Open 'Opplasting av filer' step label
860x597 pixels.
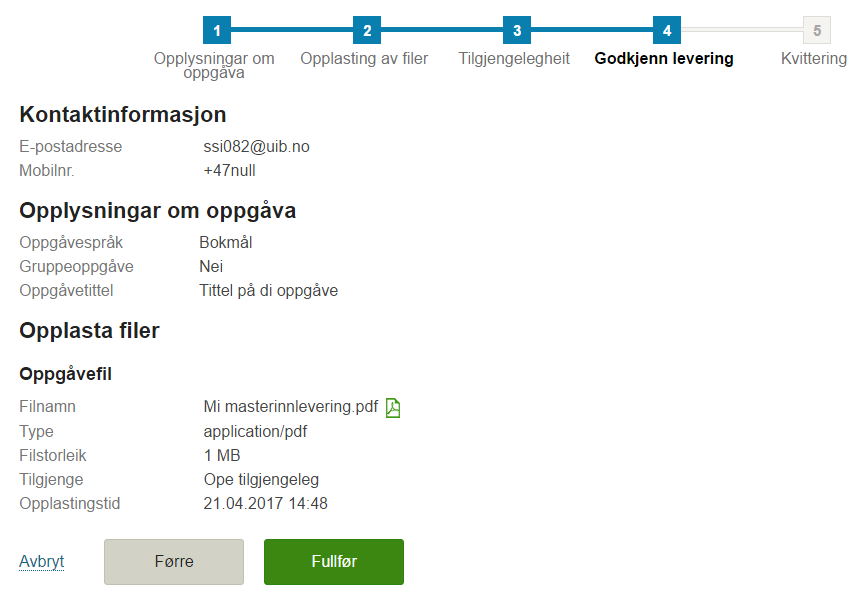(364, 58)
